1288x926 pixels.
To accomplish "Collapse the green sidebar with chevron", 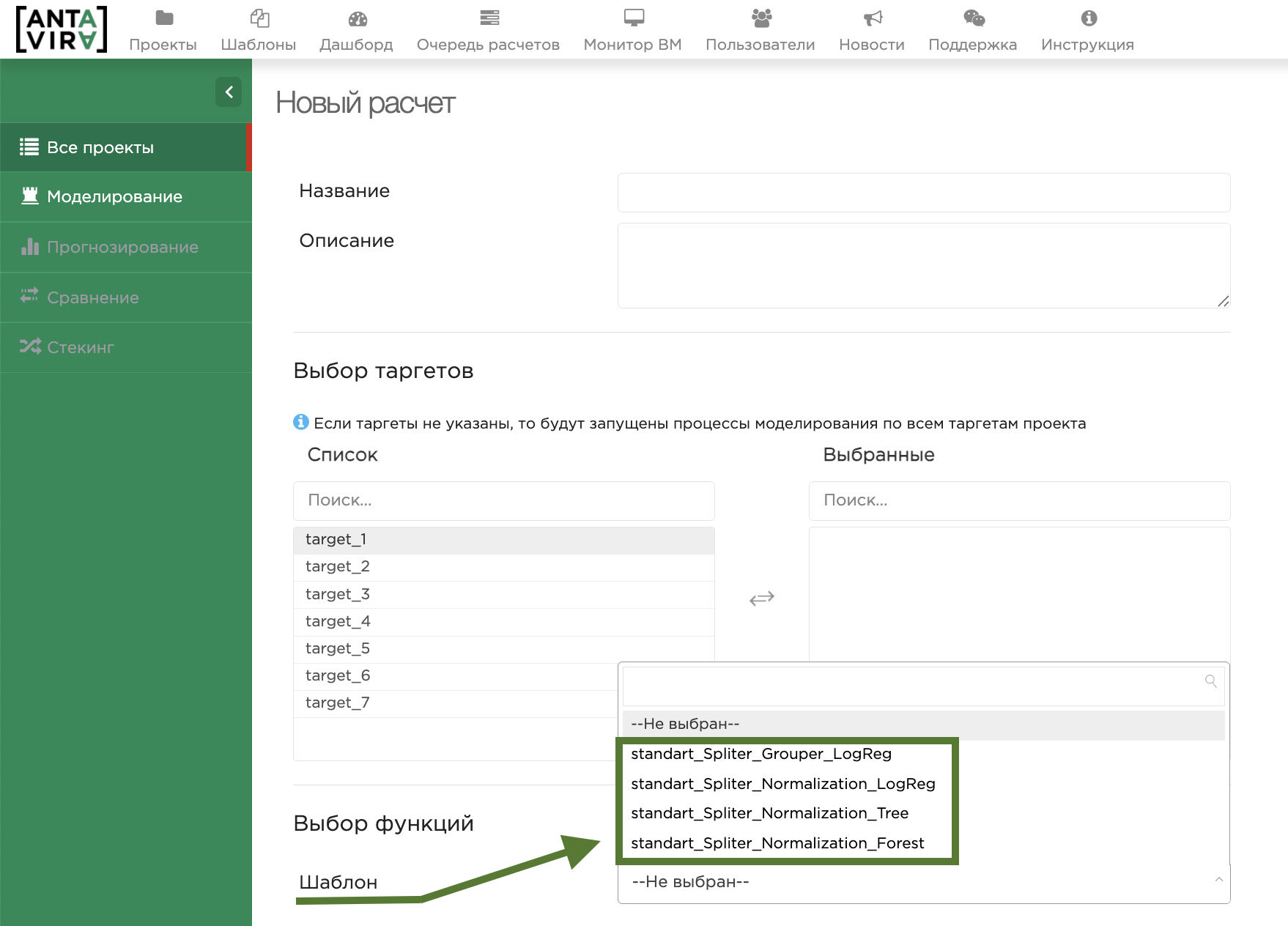I will coord(229,92).
